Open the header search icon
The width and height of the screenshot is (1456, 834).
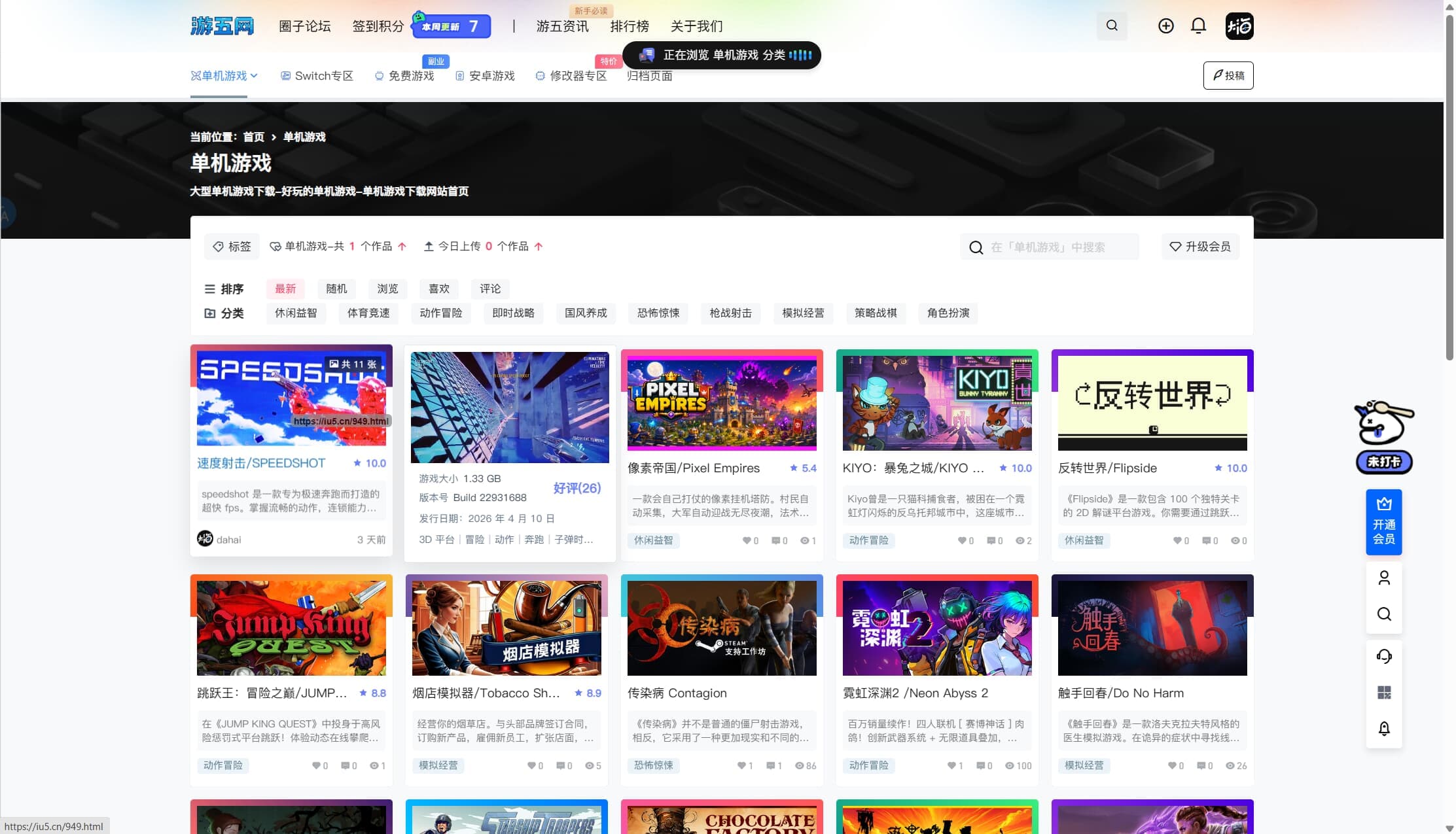[x=1112, y=26]
